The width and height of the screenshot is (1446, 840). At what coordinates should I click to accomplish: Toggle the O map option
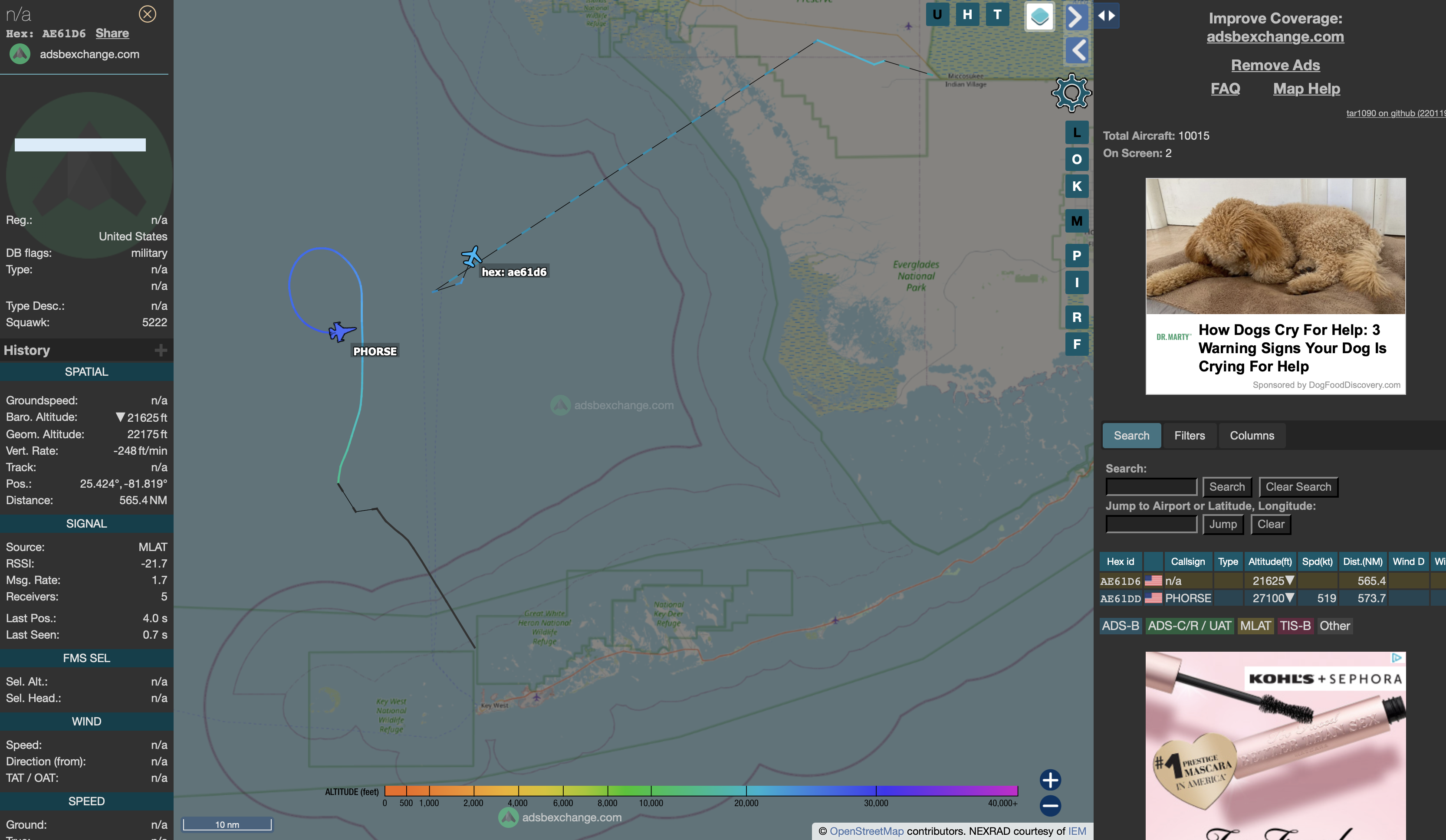click(x=1076, y=160)
